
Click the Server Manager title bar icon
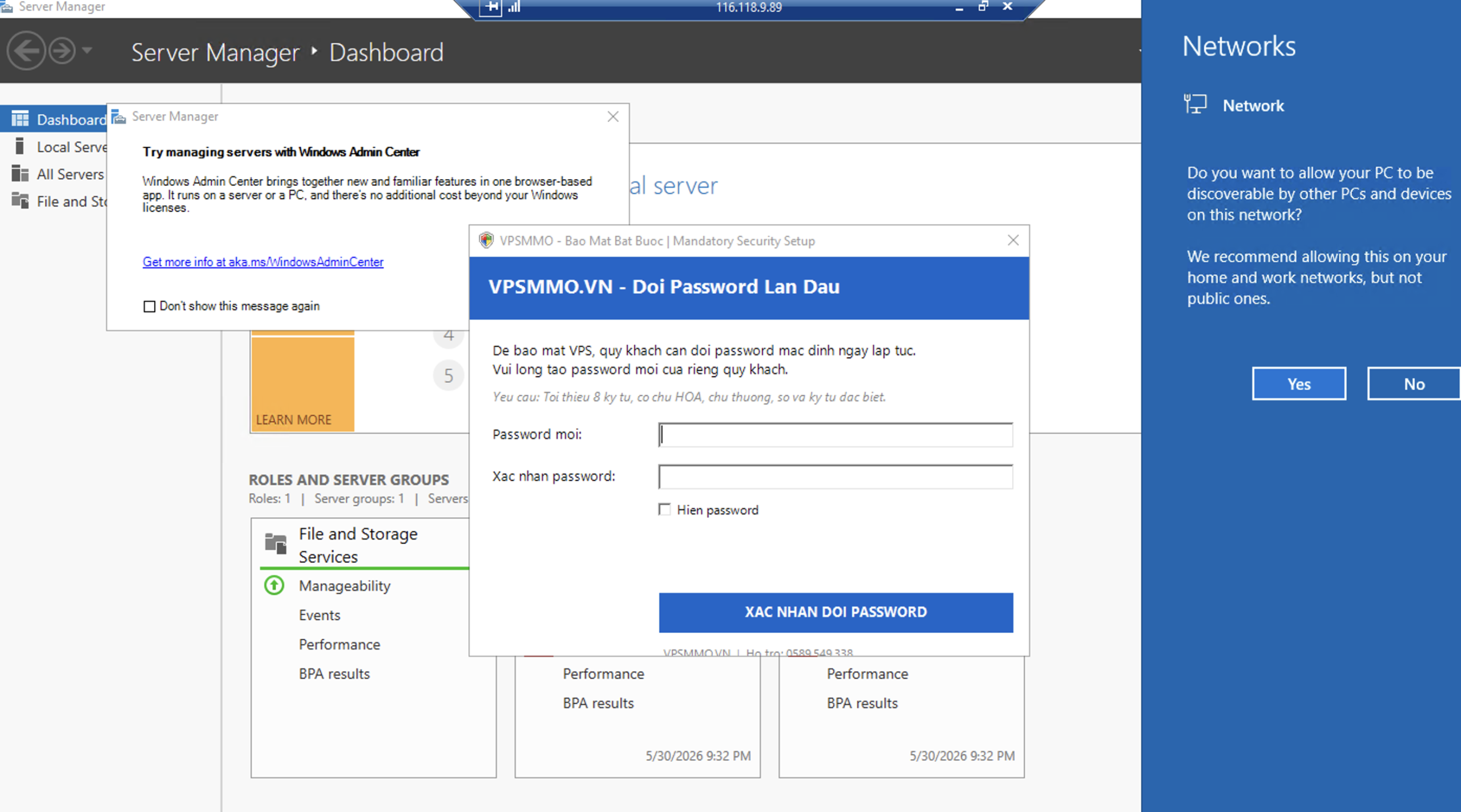click(6, 6)
